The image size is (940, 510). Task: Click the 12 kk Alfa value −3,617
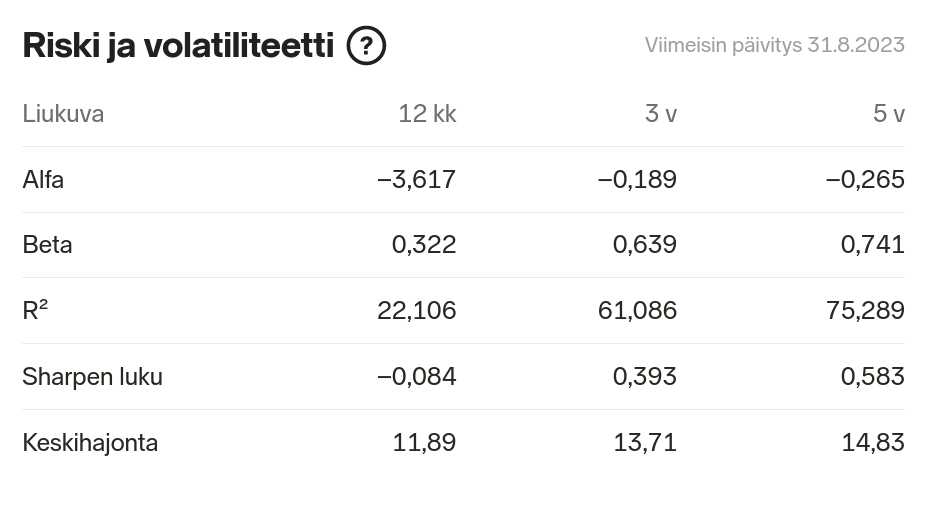click(416, 180)
